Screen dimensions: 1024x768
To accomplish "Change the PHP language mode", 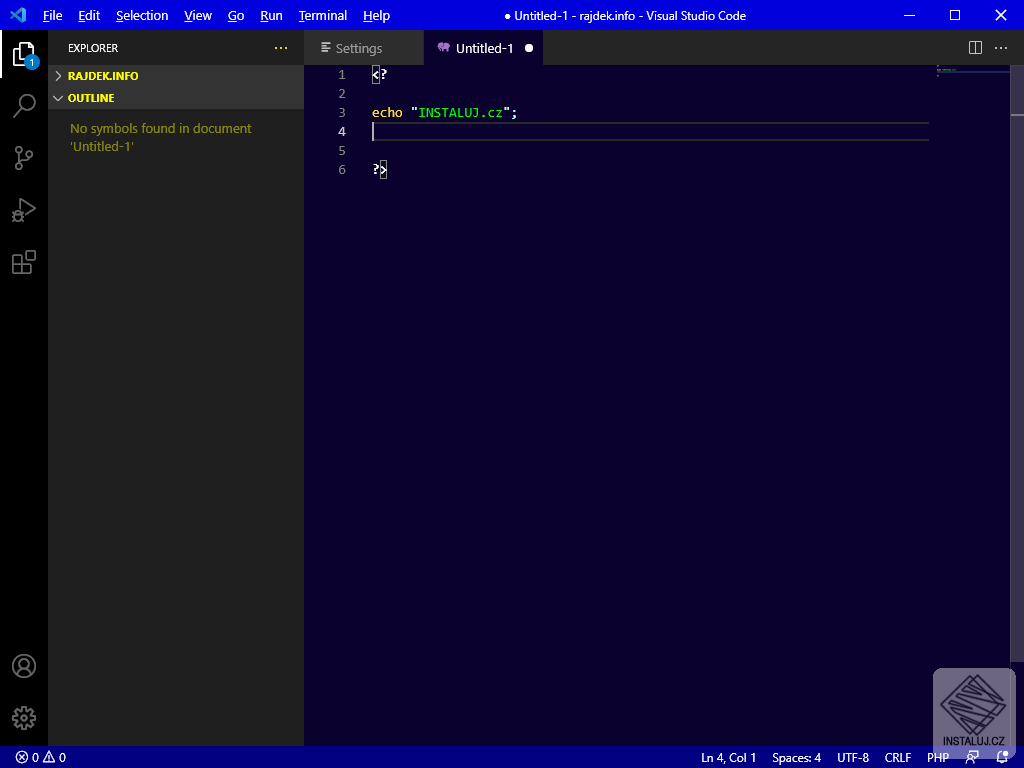I will (x=937, y=757).
